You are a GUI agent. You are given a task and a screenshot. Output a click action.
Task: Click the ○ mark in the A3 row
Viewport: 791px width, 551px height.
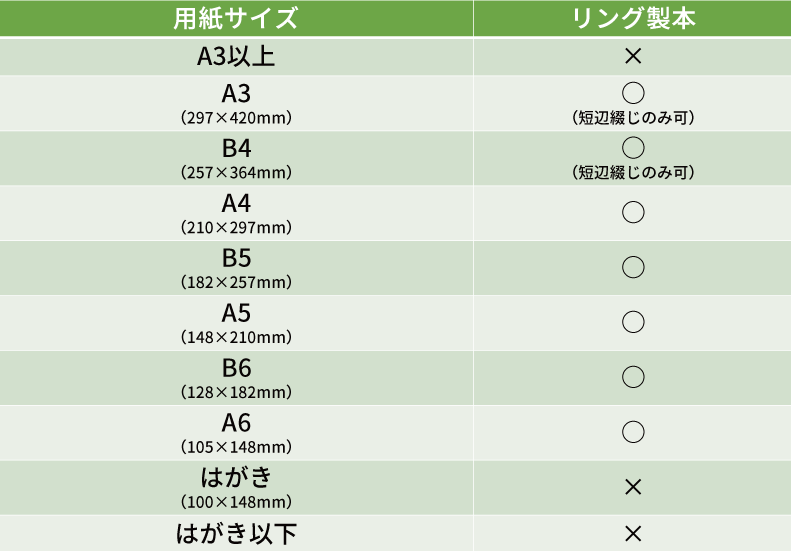click(632, 94)
